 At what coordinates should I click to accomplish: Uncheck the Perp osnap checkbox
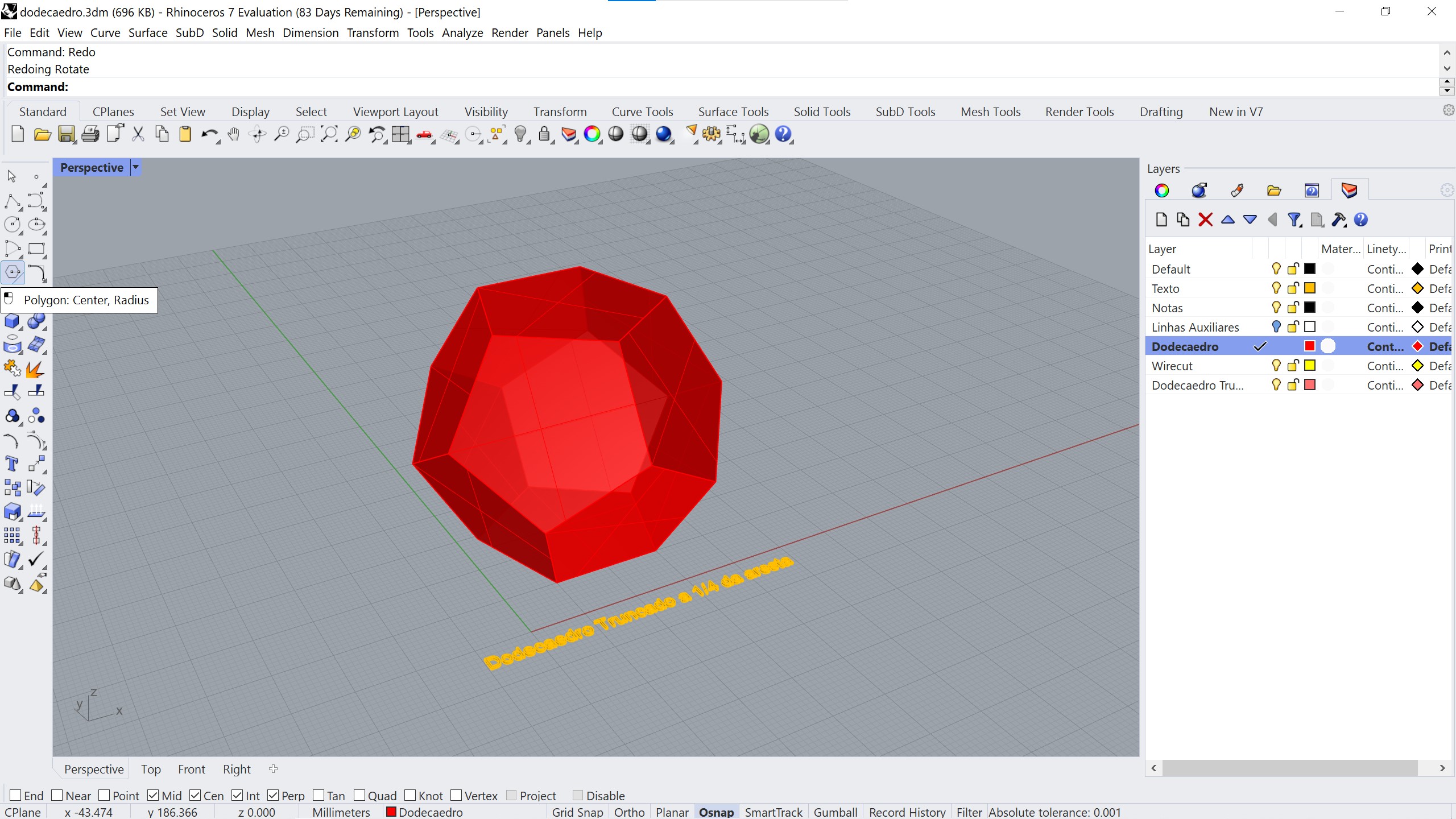(x=273, y=795)
